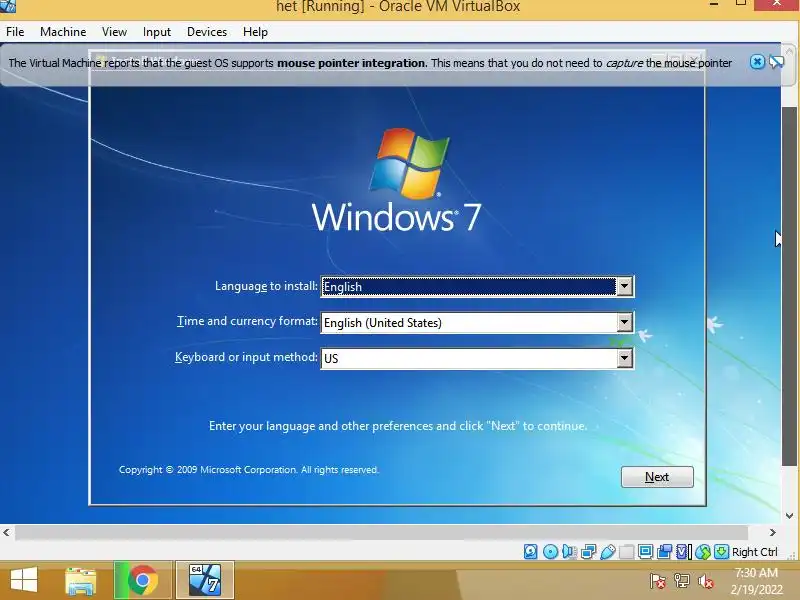Viewport: 800px width, 600px height.
Task: Open the Help menu
Action: pos(255,32)
